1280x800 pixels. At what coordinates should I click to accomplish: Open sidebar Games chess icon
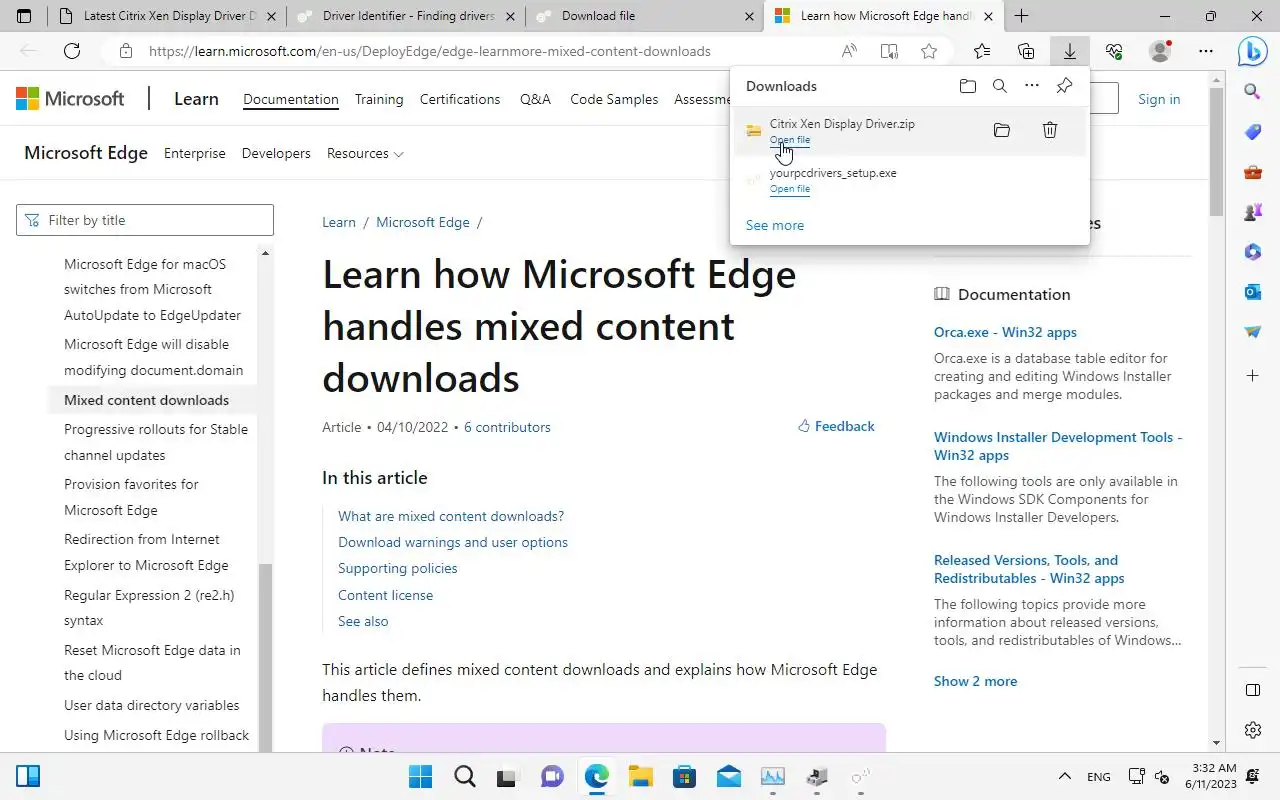click(x=1253, y=212)
